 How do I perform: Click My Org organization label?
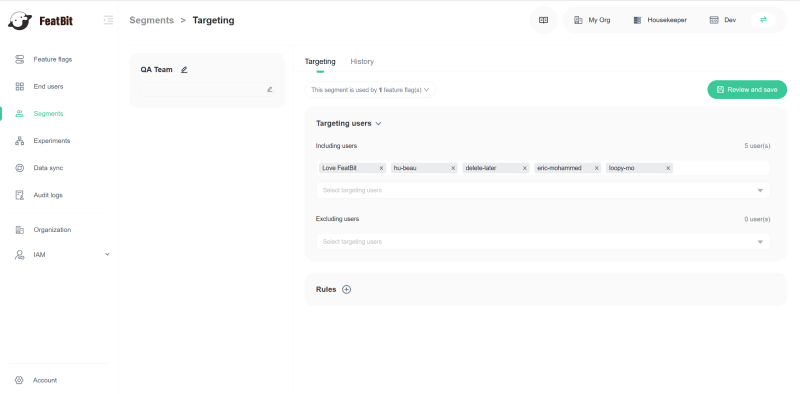click(599, 20)
